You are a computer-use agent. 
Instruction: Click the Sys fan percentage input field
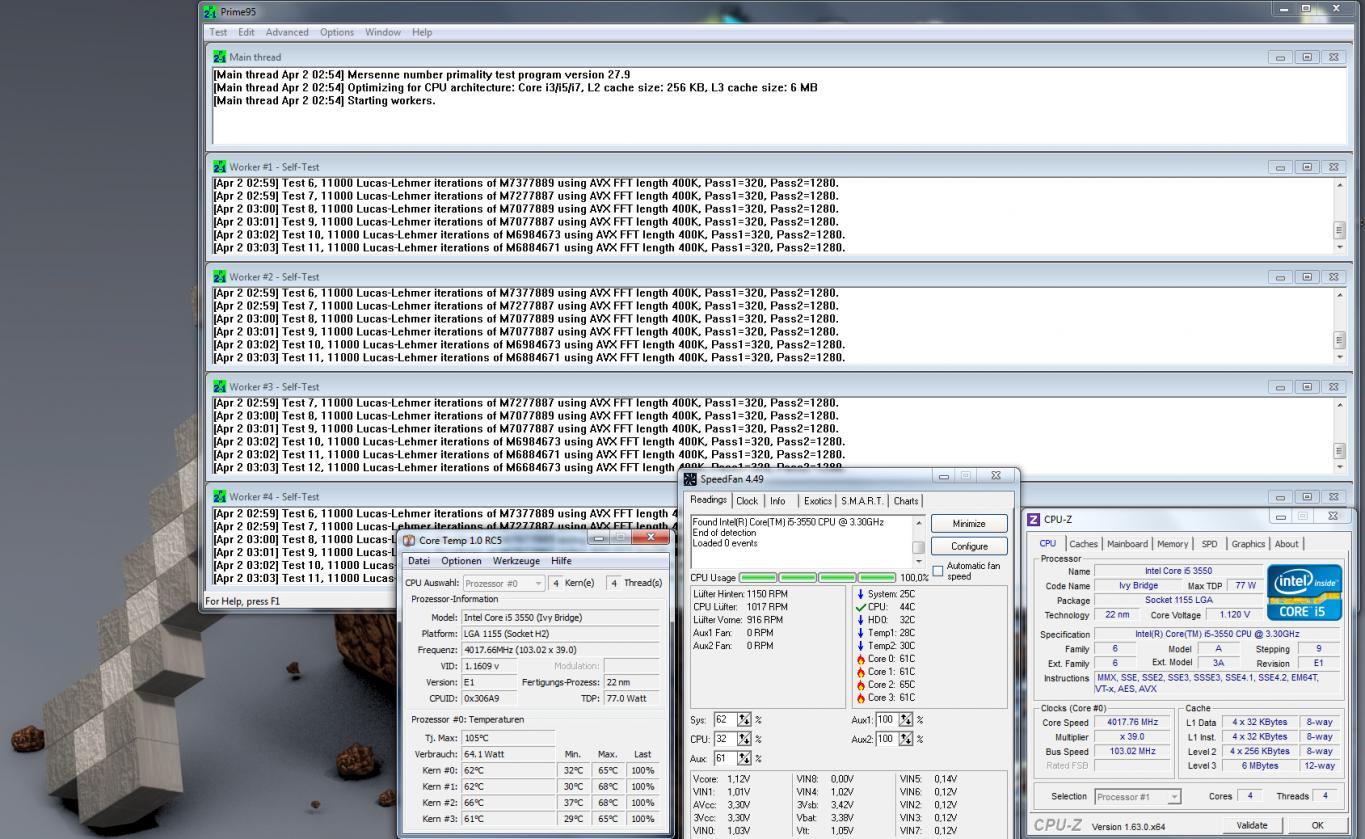(x=726, y=720)
